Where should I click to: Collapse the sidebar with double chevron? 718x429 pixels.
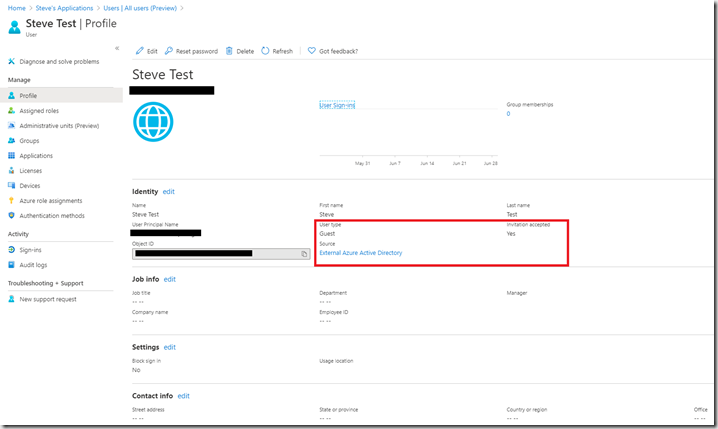(x=117, y=48)
